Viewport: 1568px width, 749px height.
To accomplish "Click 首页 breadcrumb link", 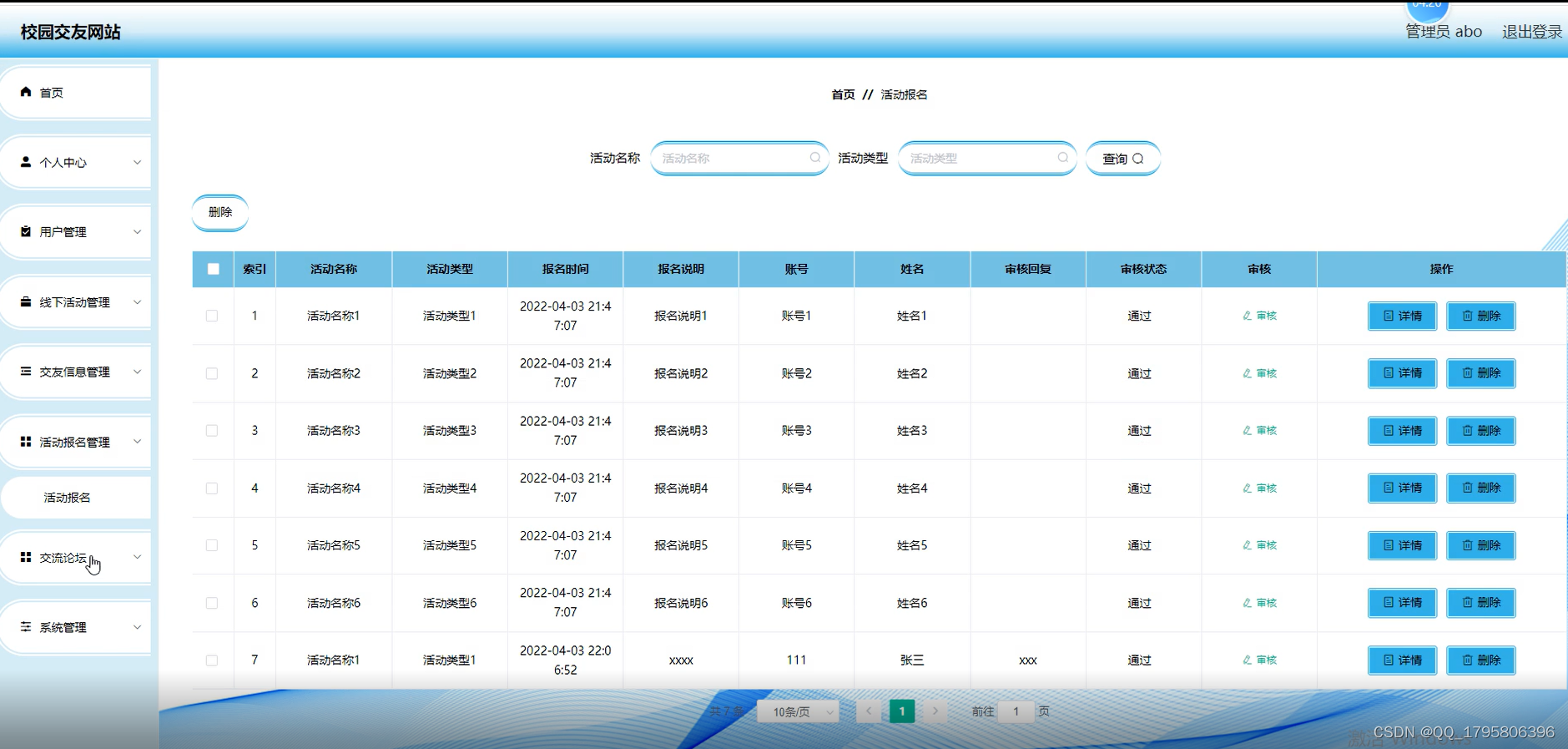I will tap(843, 94).
